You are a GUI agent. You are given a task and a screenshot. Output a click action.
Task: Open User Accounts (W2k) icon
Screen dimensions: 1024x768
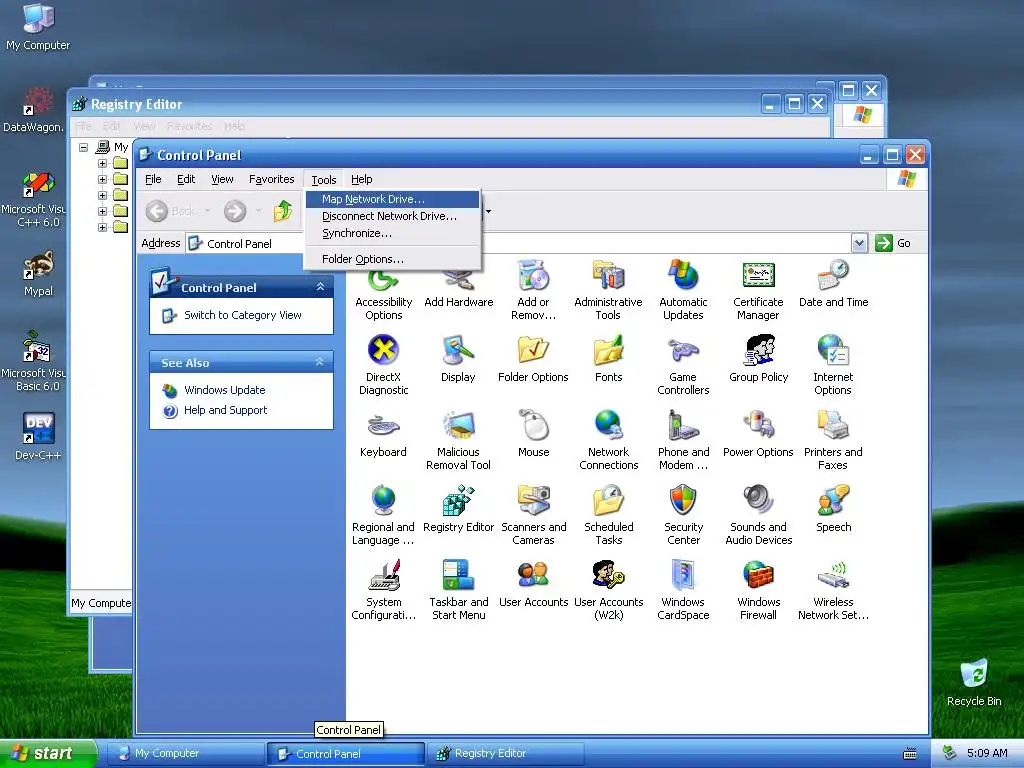point(608,590)
